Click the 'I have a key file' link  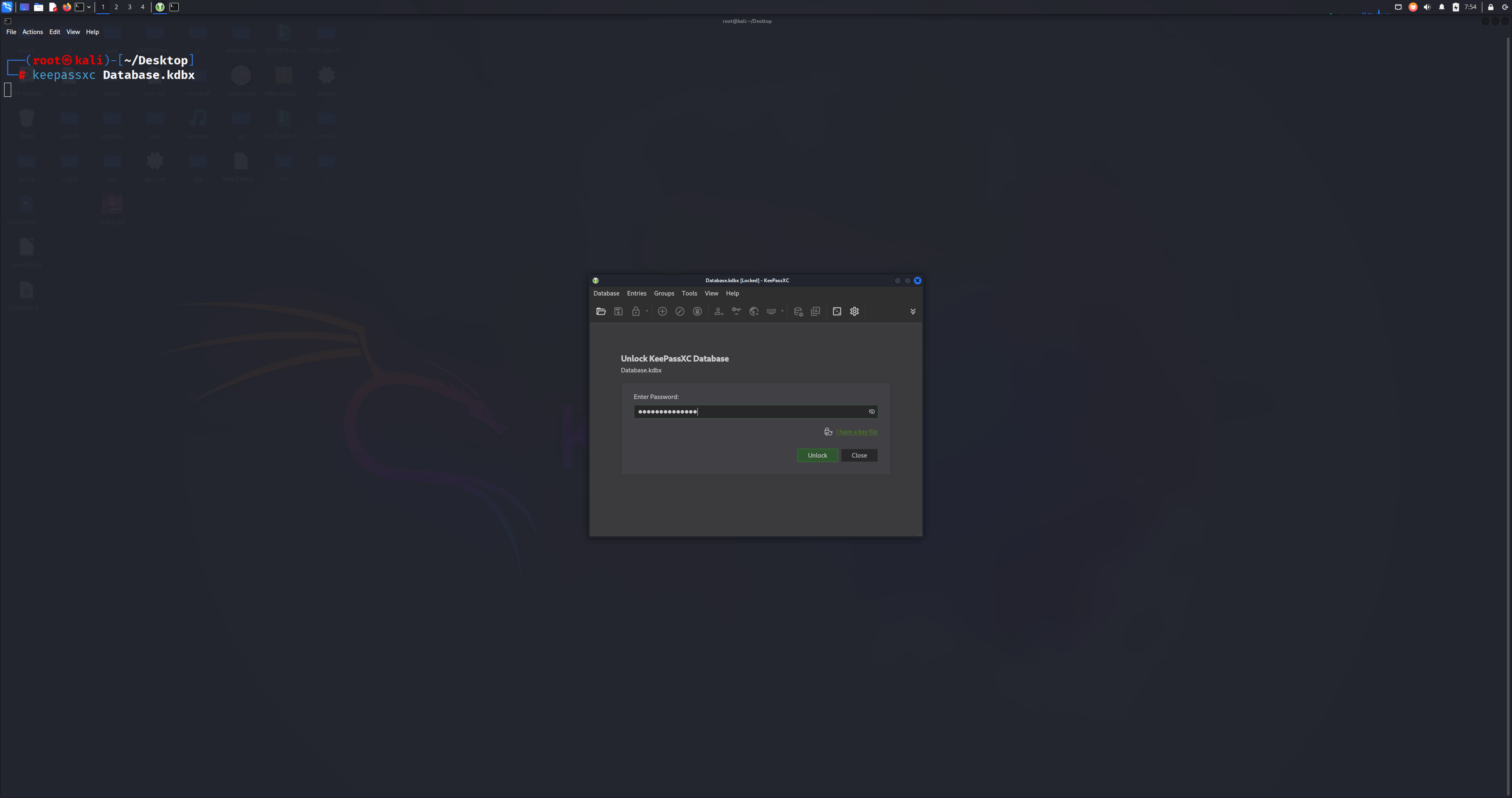tap(857, 432)
